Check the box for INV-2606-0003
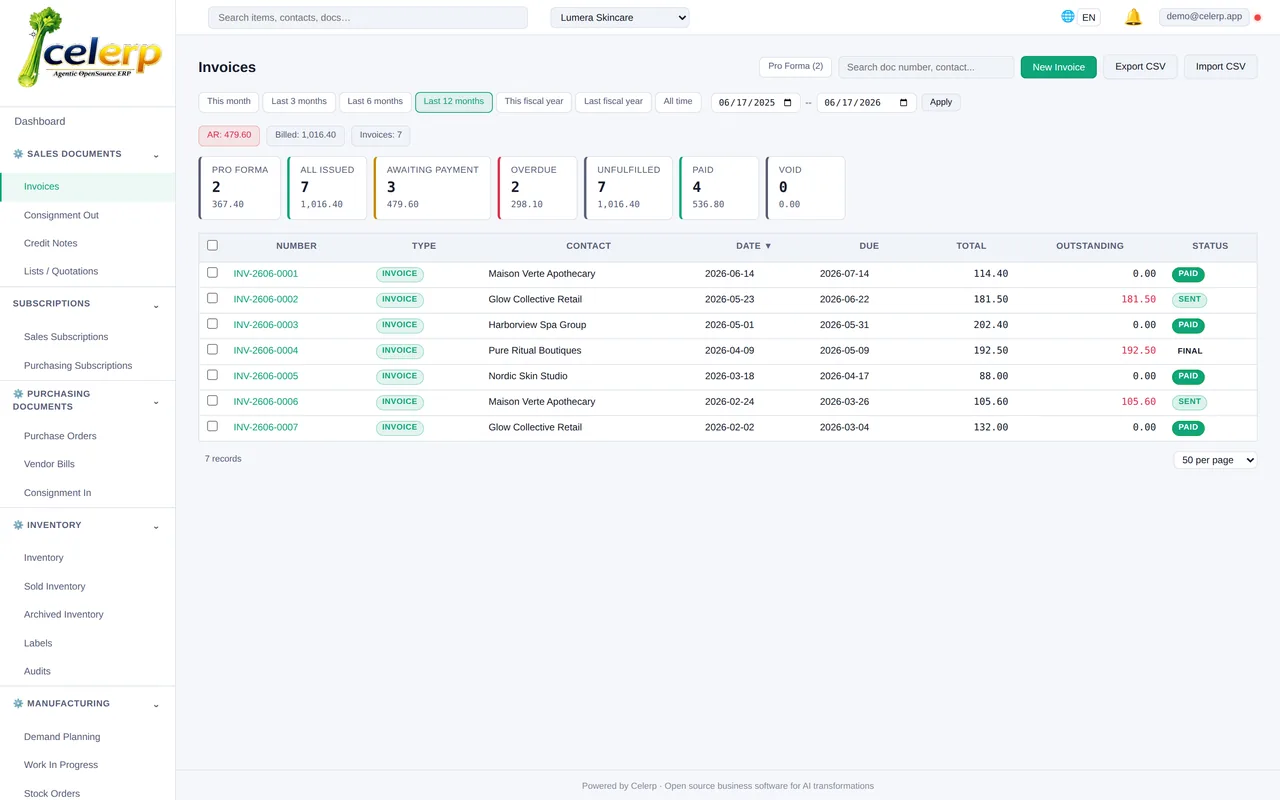This screenshot has height=800, width=1280. click(x=212, y=323)
